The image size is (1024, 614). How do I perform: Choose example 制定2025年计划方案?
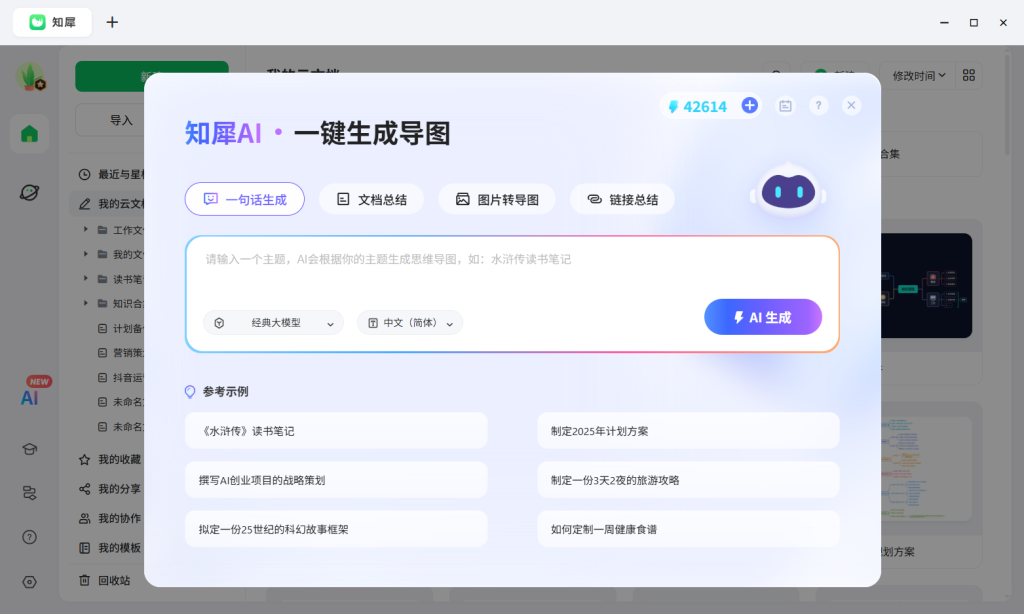tap(688, 431)
